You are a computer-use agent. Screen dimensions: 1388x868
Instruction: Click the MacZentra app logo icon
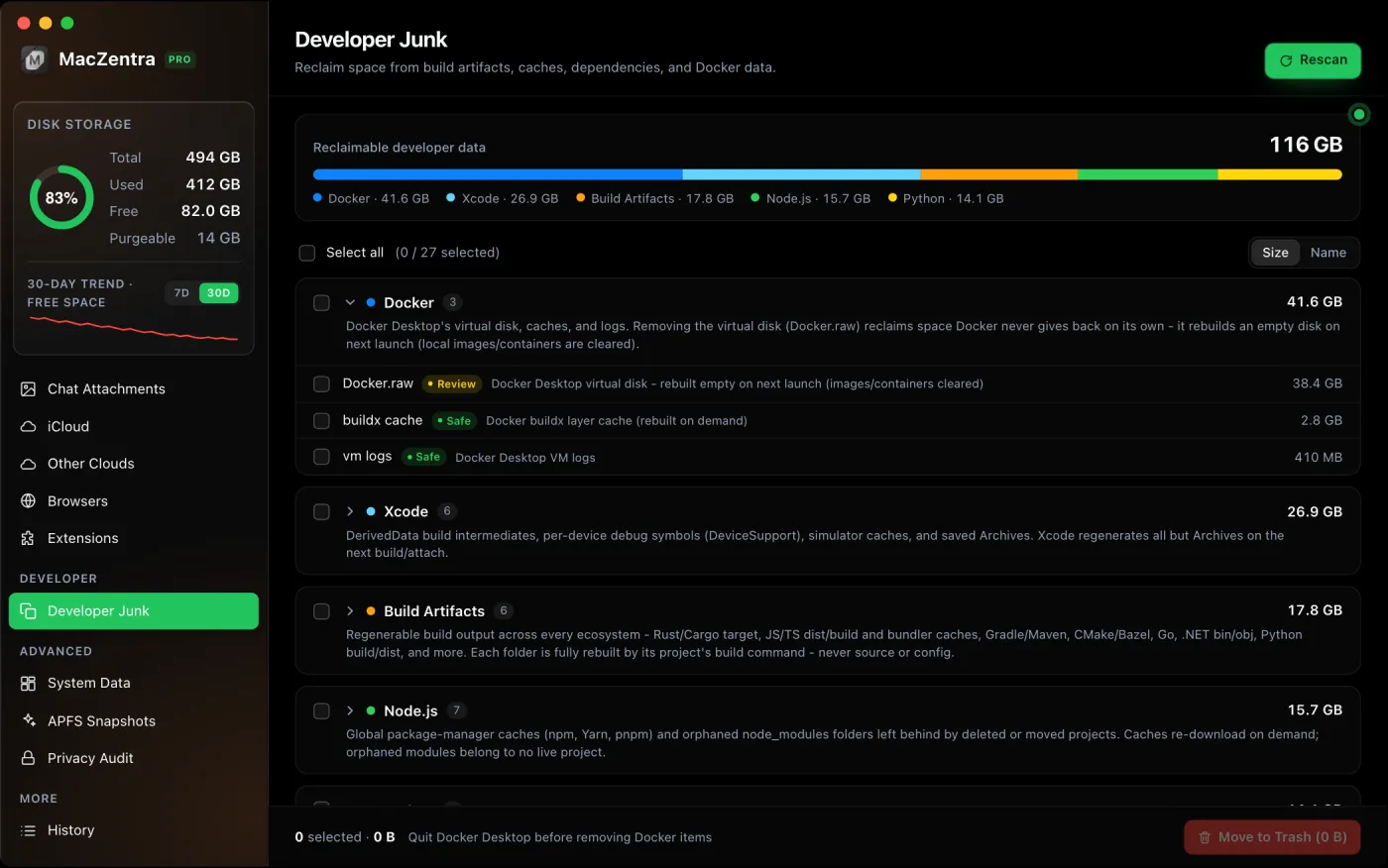(x=35, y=59)
